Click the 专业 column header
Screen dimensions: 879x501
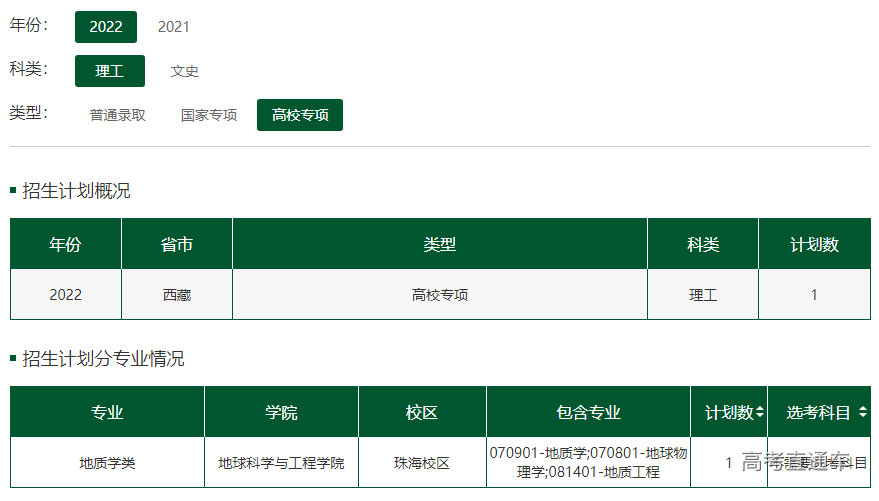(x=107, y=412)
